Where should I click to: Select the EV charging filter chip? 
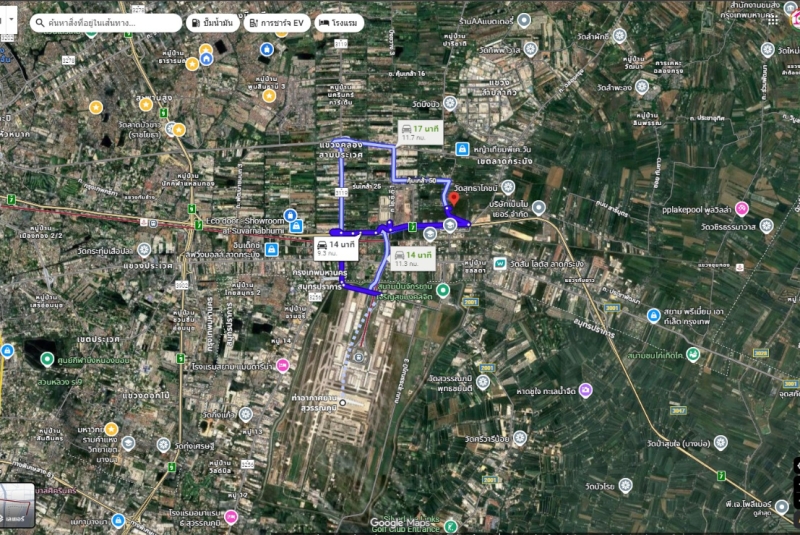(276, 22)
